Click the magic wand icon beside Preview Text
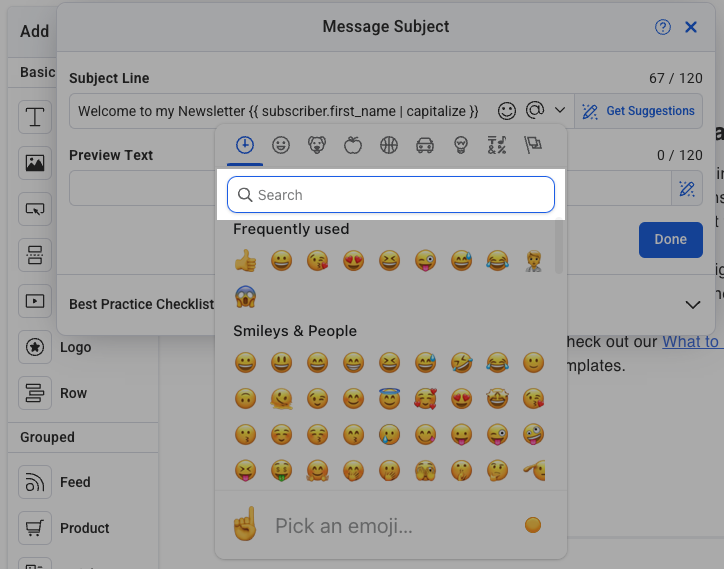This screenshot has height=569, width=724. pos(687,188)
